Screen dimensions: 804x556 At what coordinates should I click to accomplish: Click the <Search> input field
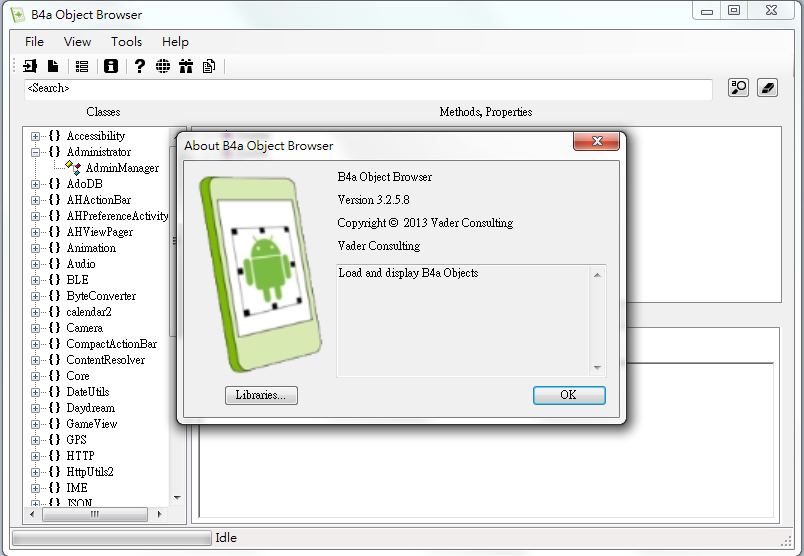[368, 89]
